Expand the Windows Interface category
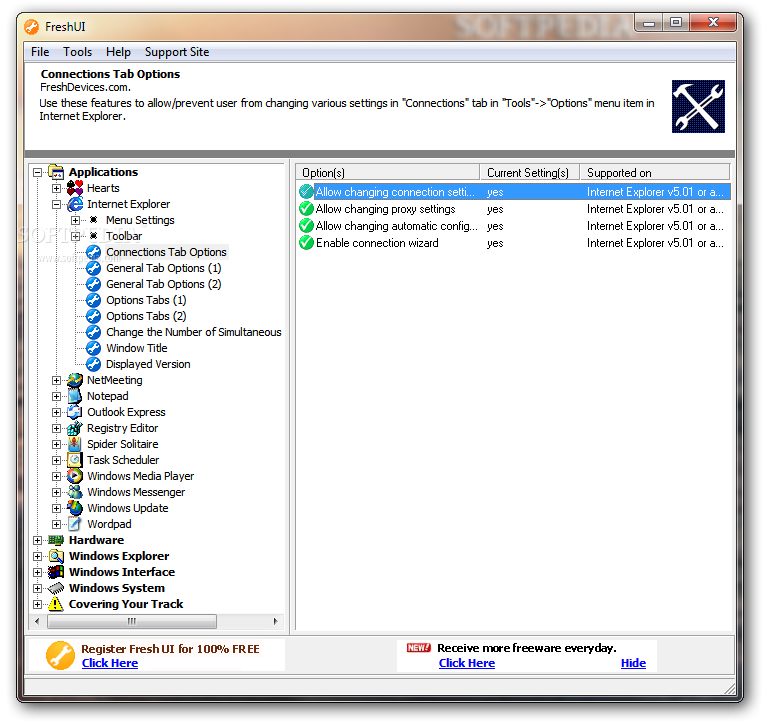 point(38,572)
